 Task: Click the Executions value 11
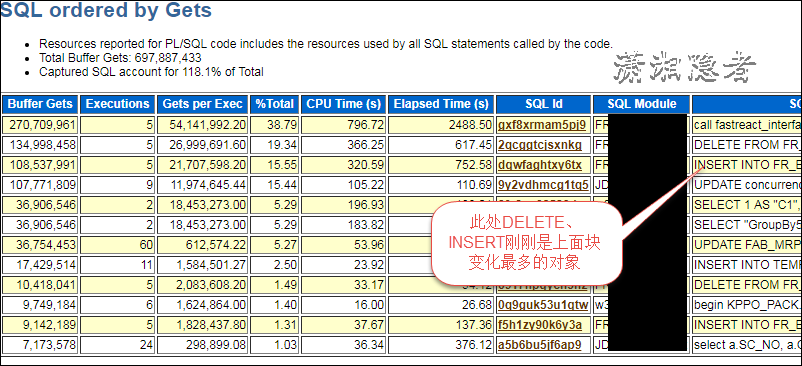coord(146,265)
